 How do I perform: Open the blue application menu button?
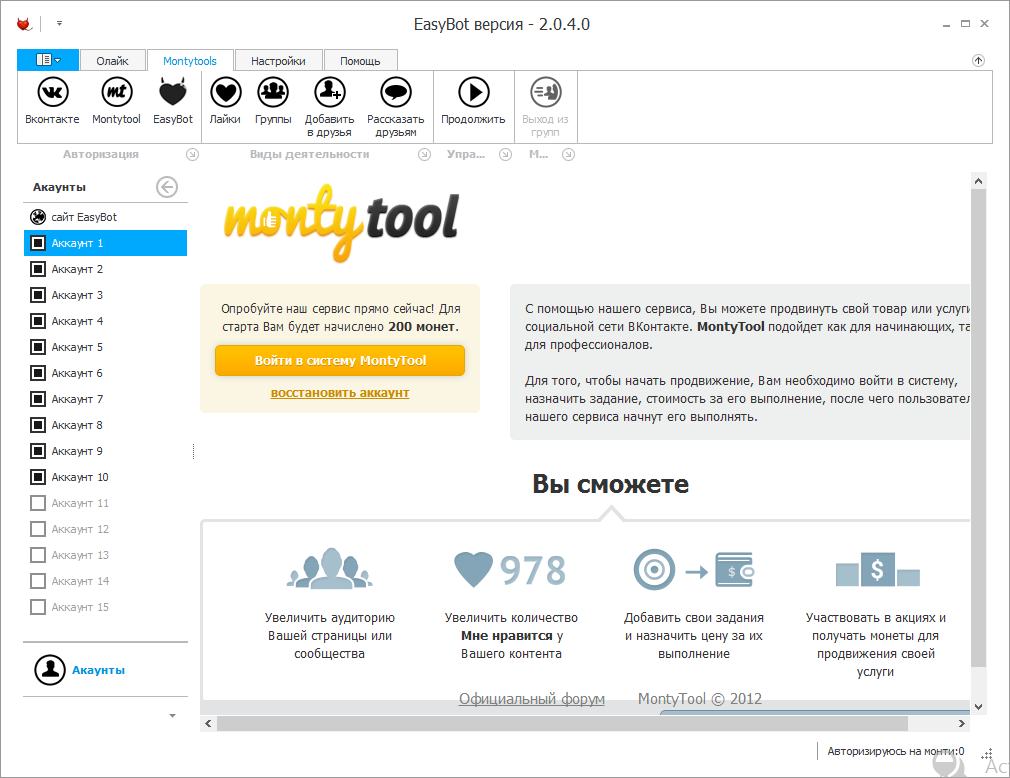(48, 60)
